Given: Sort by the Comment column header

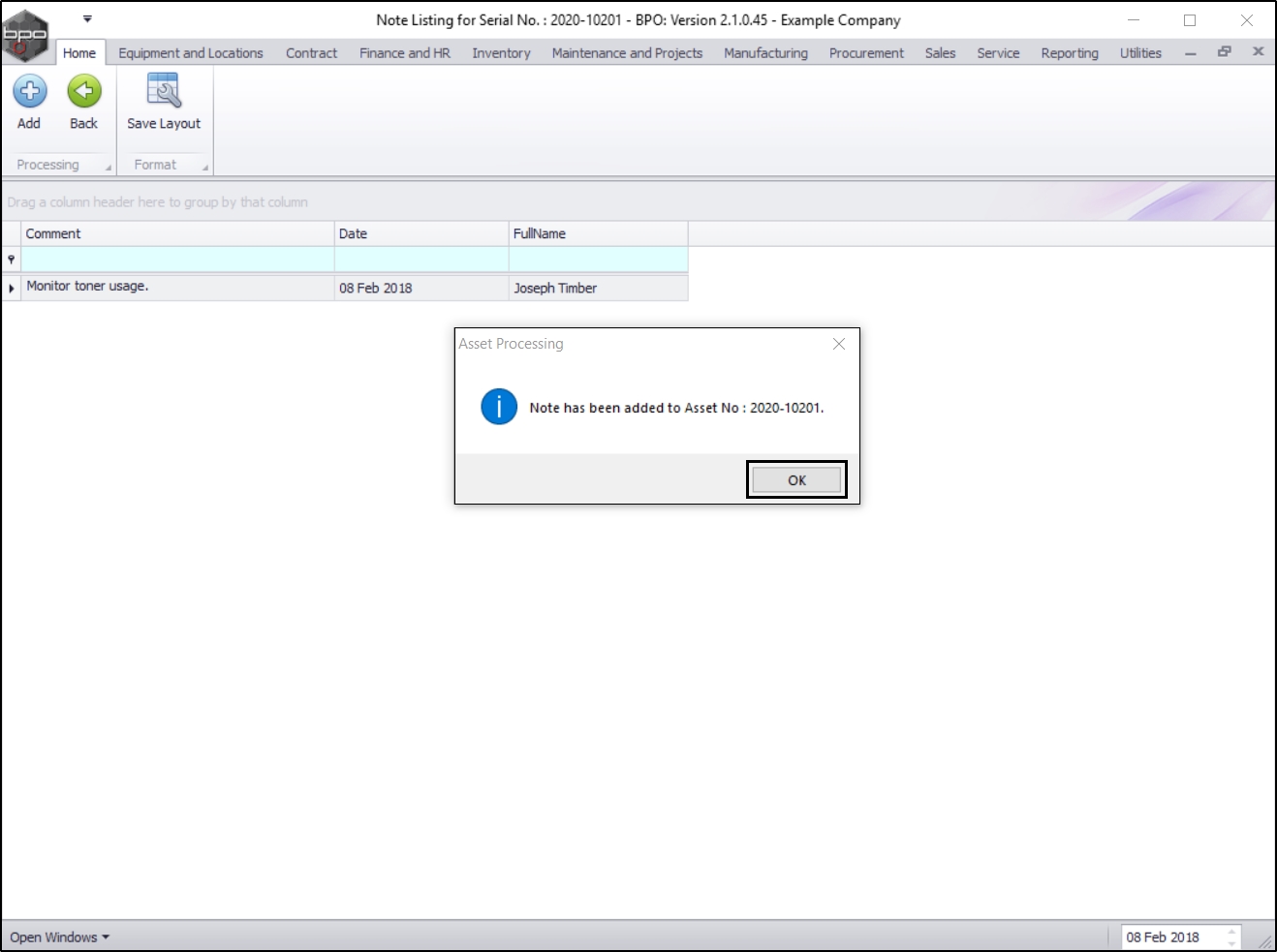Looking at the screenshot, I should 177,233.
